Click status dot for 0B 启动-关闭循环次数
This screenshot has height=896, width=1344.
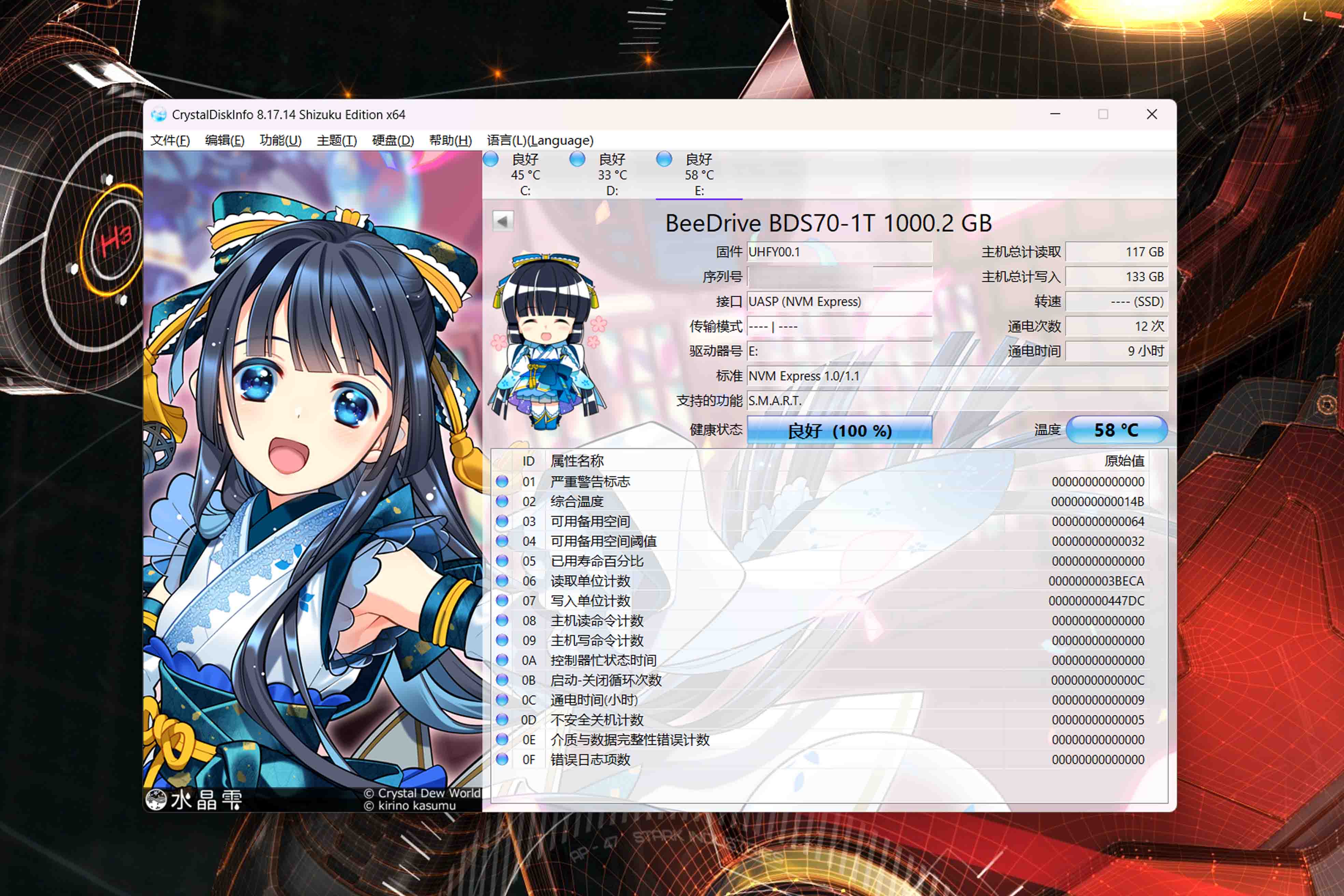(x=502, y=680)
